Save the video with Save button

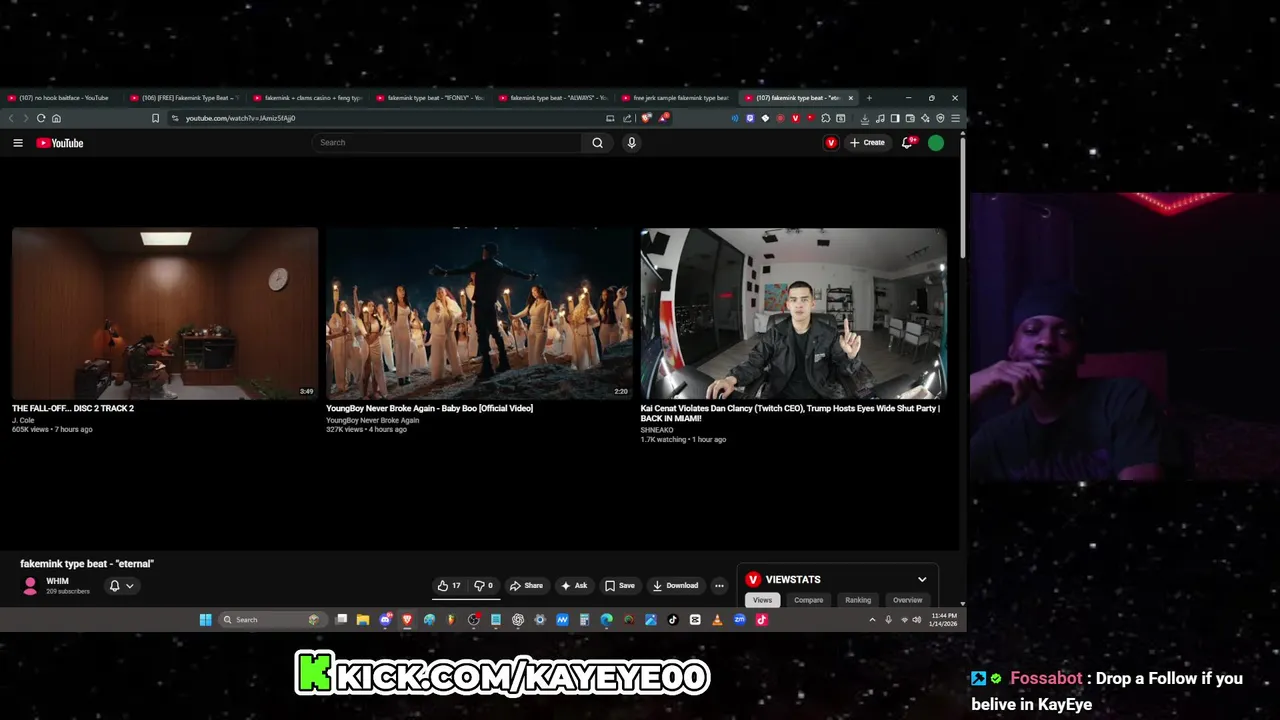click(x=620, y=586)
